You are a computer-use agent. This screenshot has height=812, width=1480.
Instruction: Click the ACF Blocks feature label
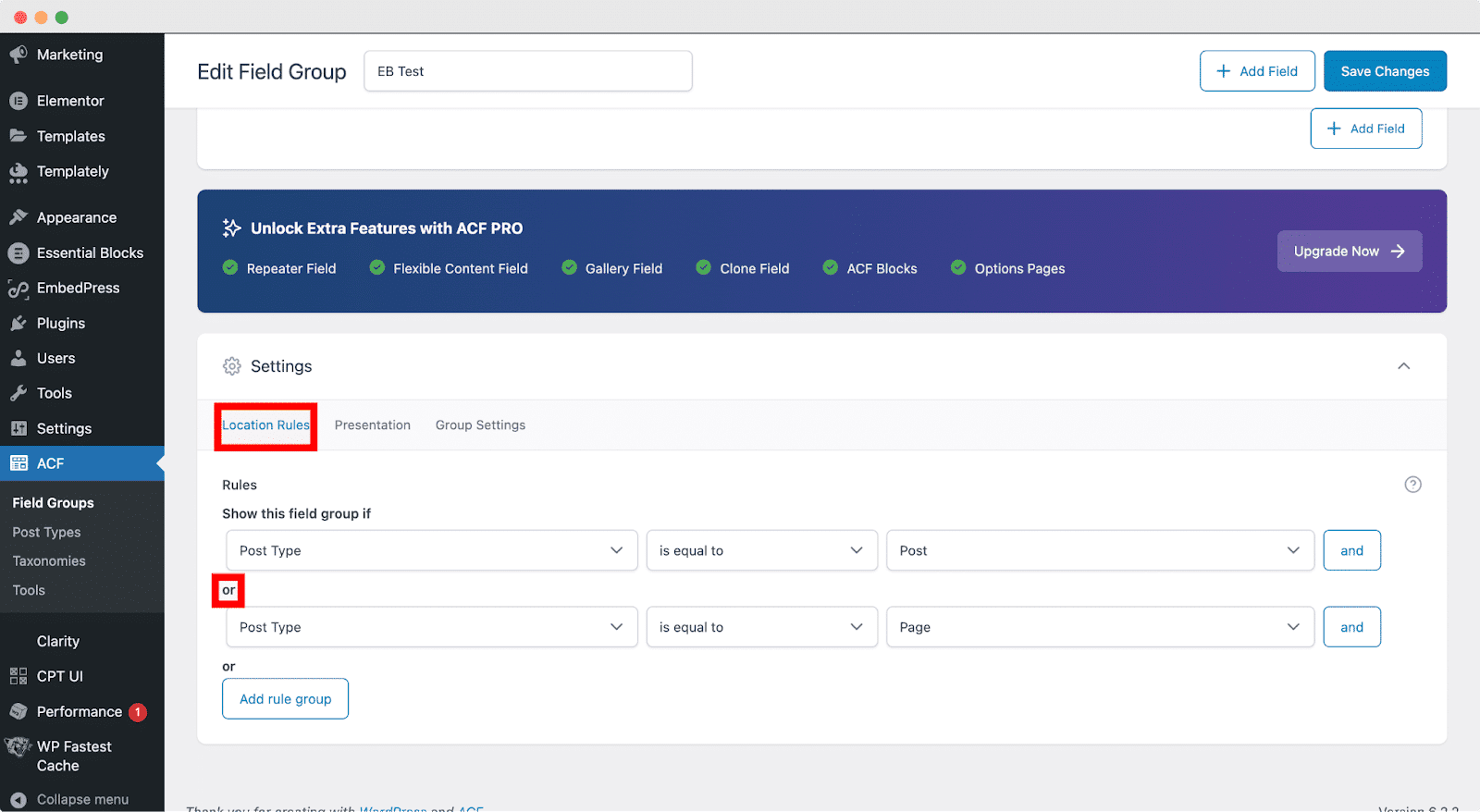(x=882, y=269)
